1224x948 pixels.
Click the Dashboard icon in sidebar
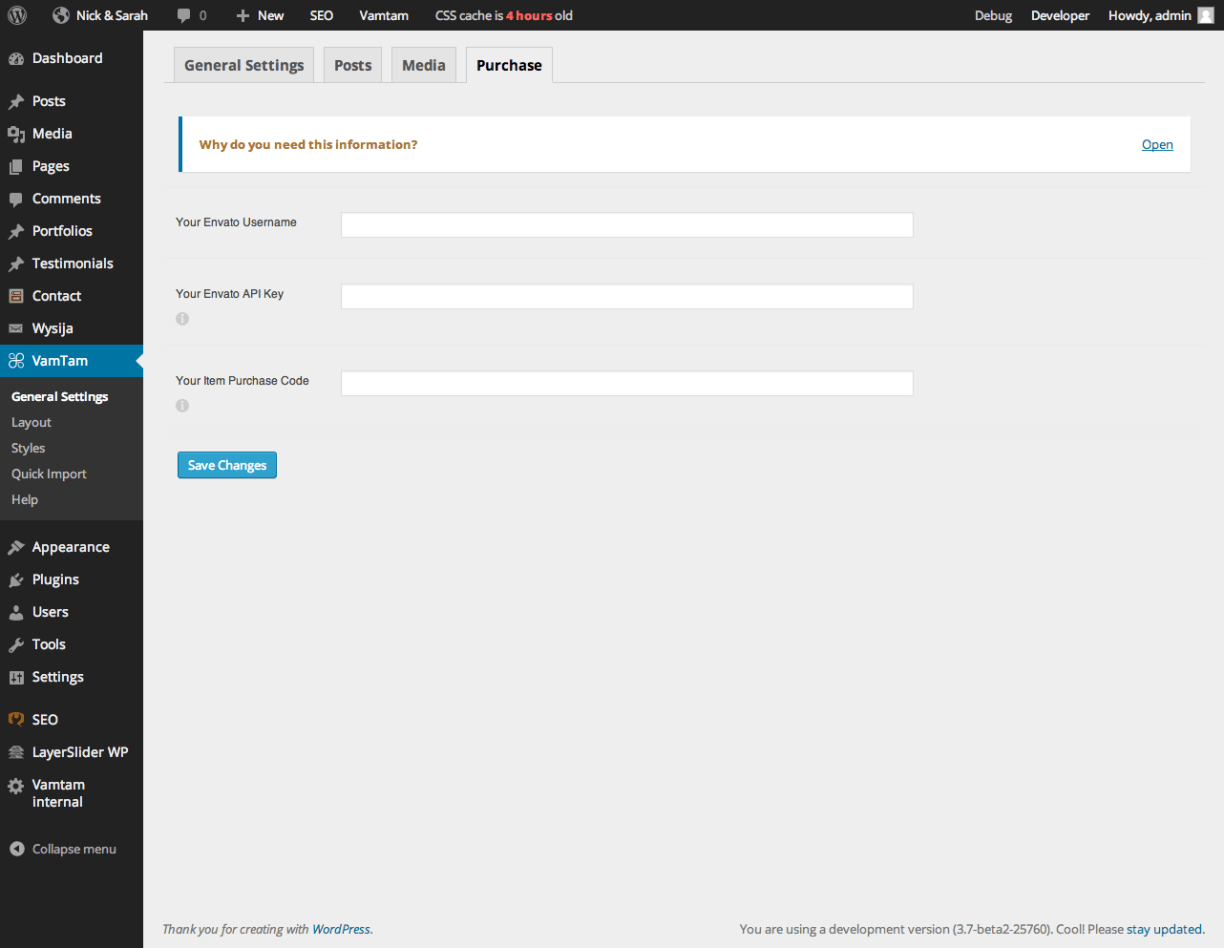[16, 59]
